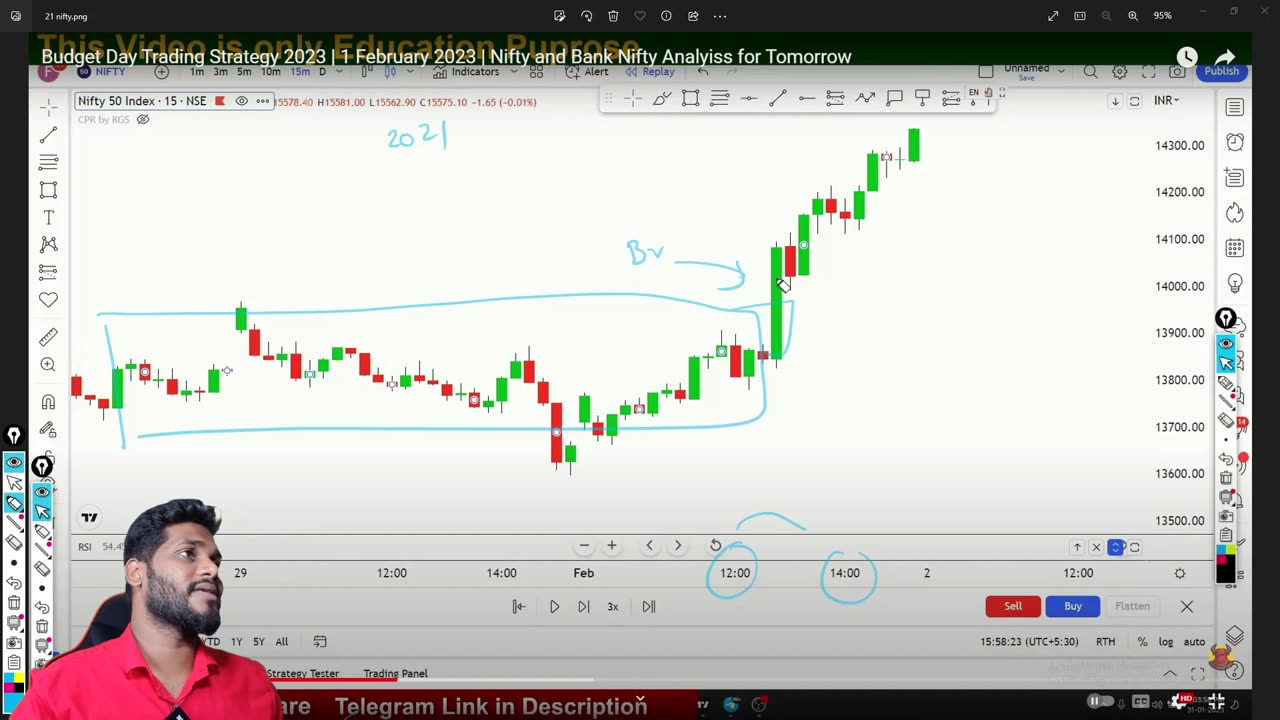Open the 95% zoom level dropdown
This screenshot has height=720, width=1280.
(1162, 16)
